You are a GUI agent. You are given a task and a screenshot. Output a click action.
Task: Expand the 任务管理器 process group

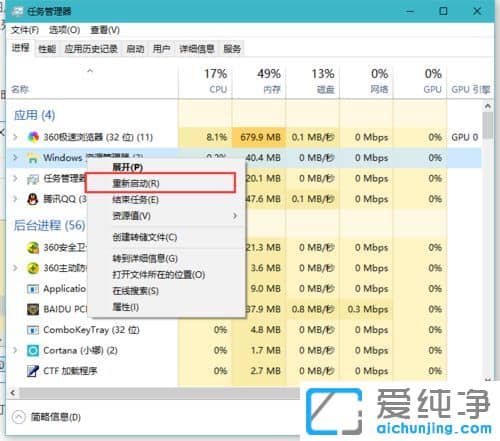(x=15, y=179)
